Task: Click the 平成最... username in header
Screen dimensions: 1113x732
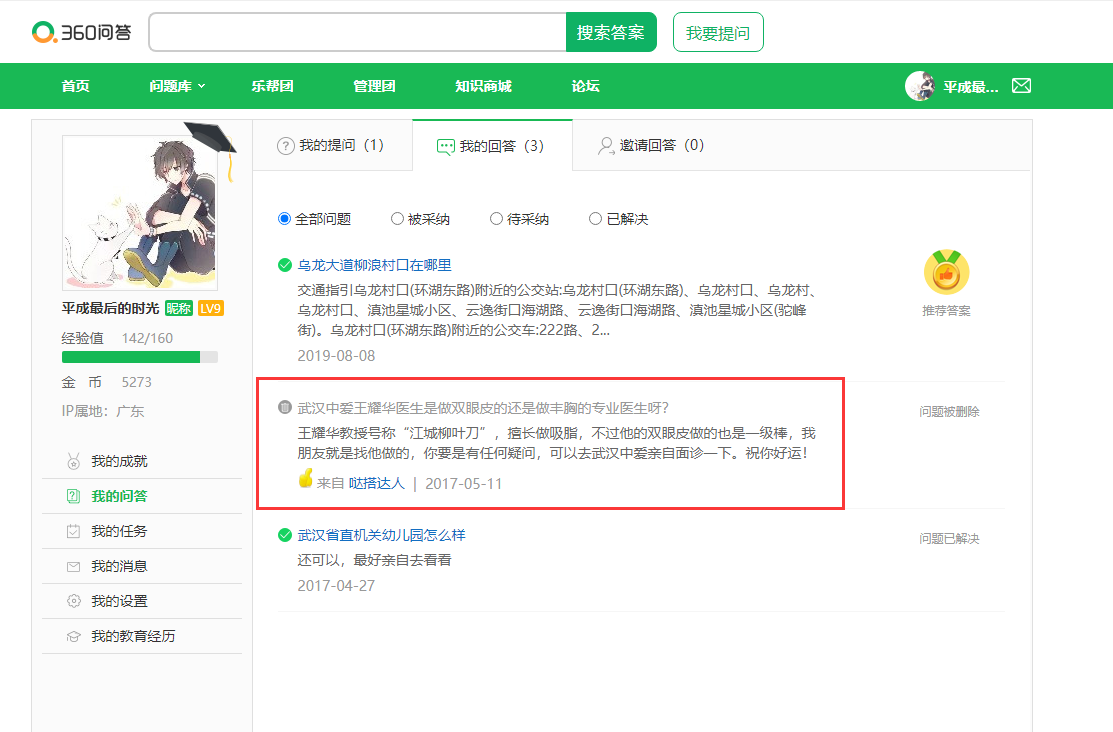Action: point(970,87)
